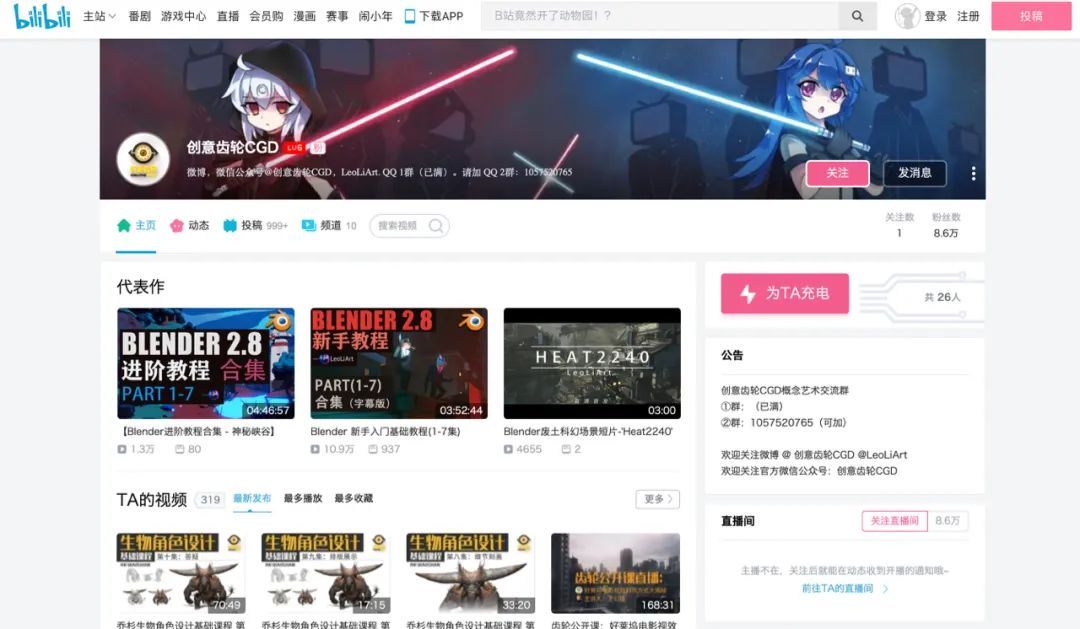Sort videos by 最新发布
This screenshot has height=629, width=1080.
252,498
